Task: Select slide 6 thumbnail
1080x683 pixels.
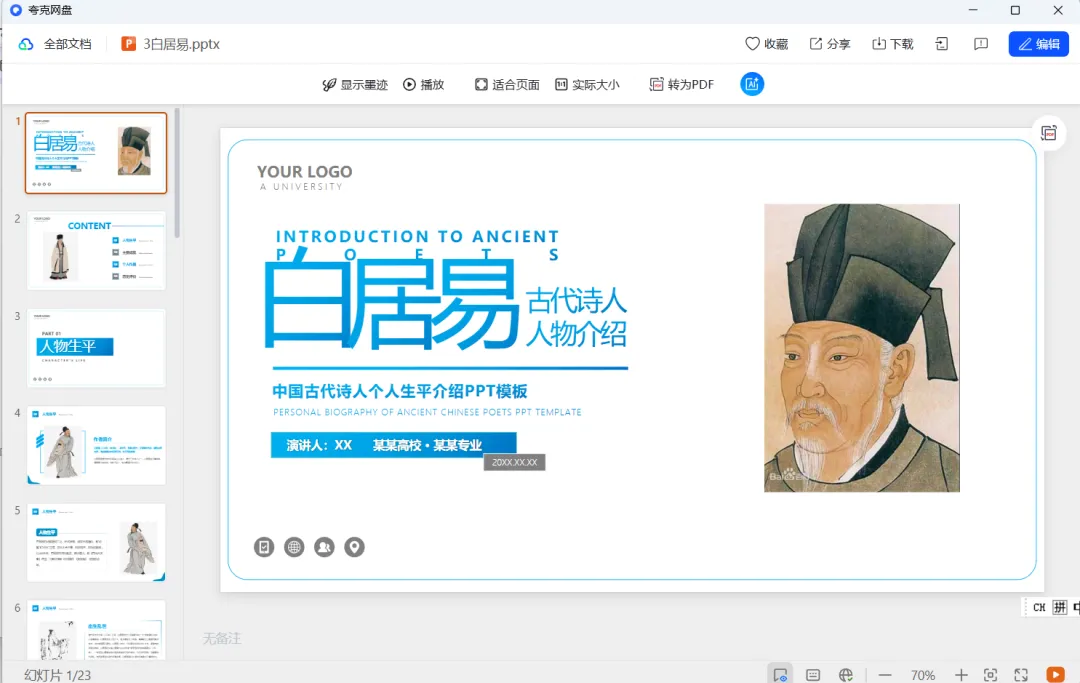Action: (x=96, y=630)
